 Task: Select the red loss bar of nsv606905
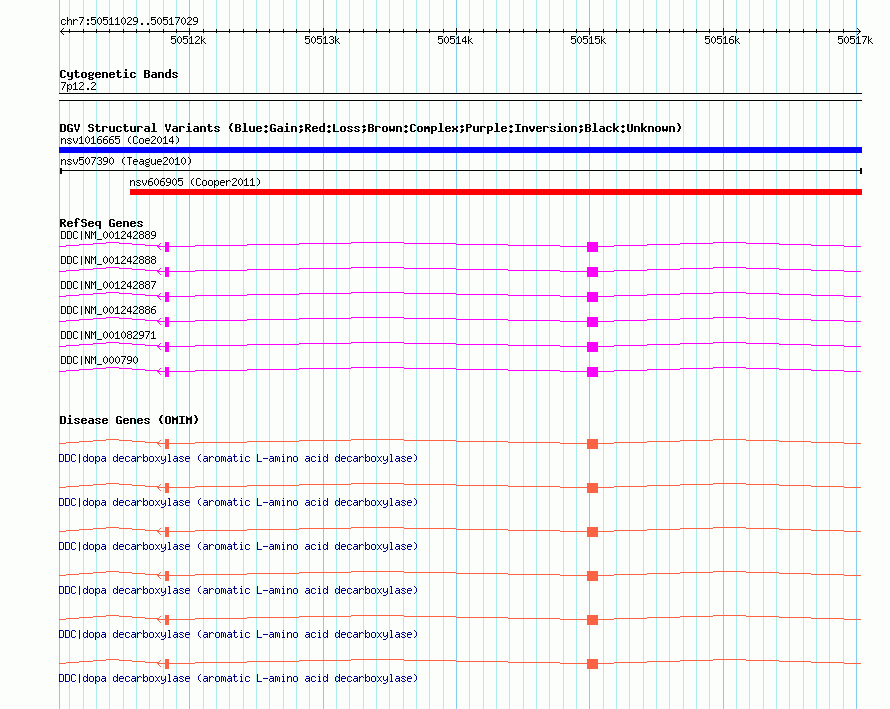click(x=496, y=192)
